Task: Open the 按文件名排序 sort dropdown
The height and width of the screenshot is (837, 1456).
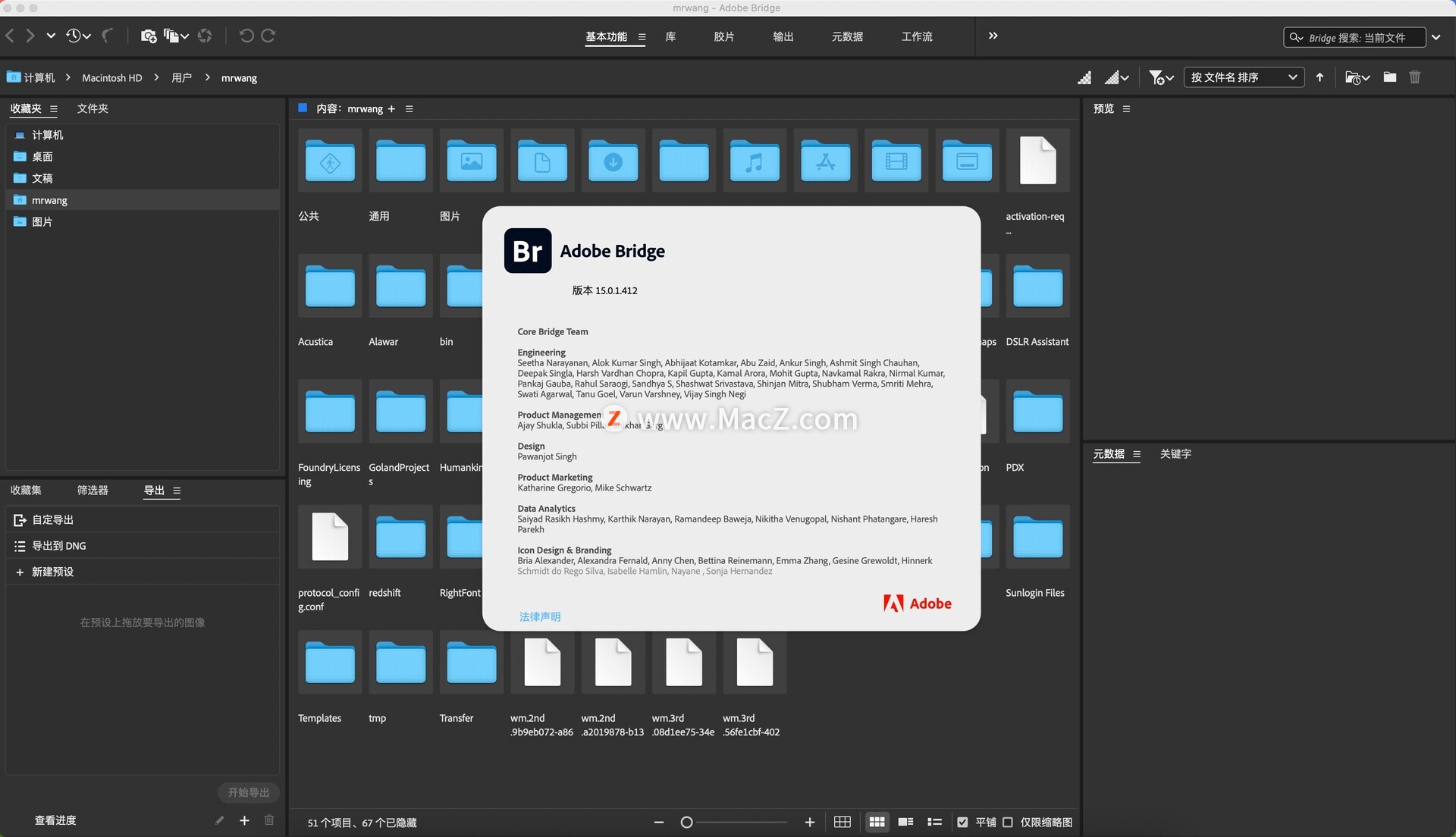Action: point(1244,77)
